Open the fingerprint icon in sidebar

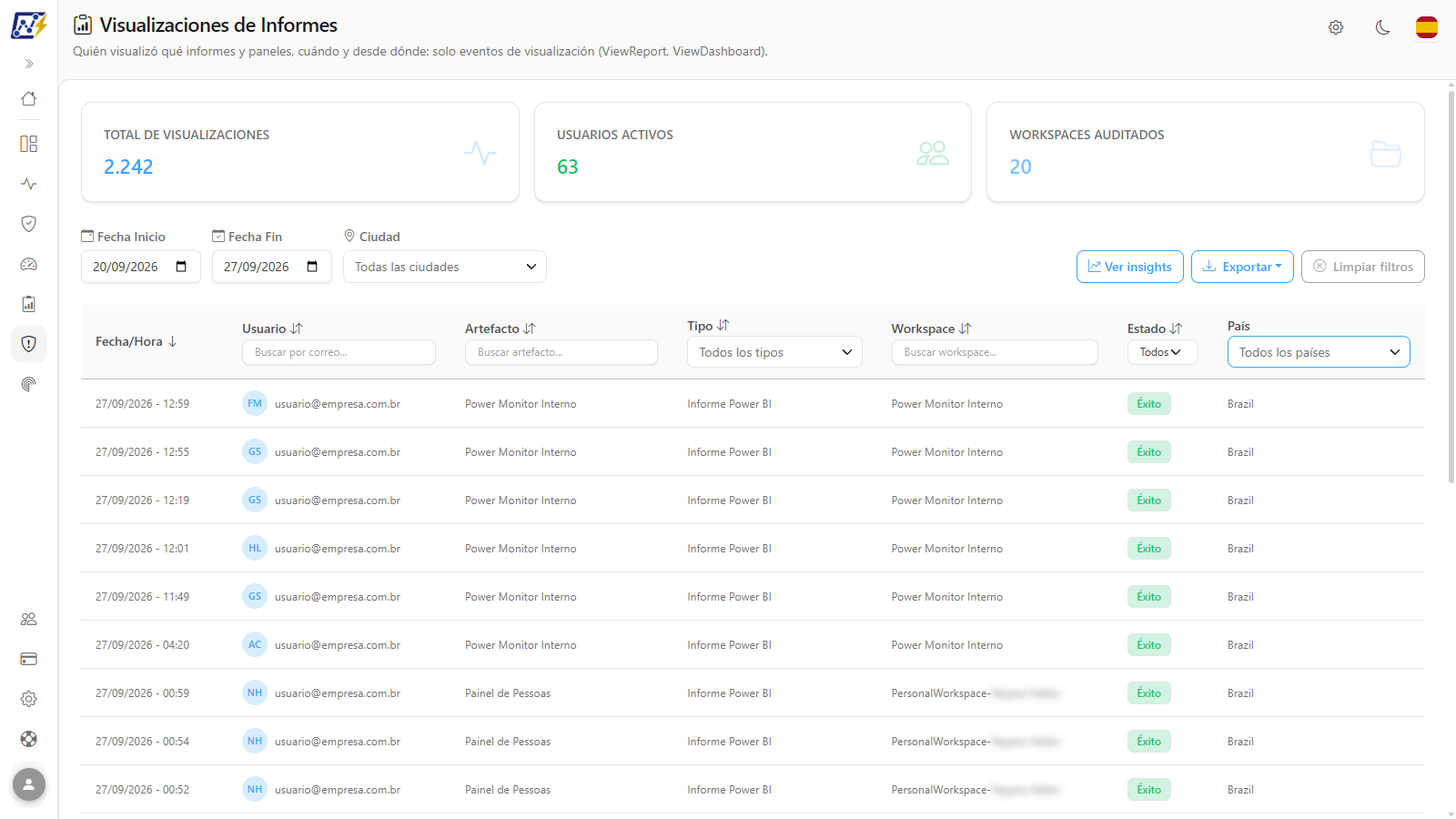29,384
